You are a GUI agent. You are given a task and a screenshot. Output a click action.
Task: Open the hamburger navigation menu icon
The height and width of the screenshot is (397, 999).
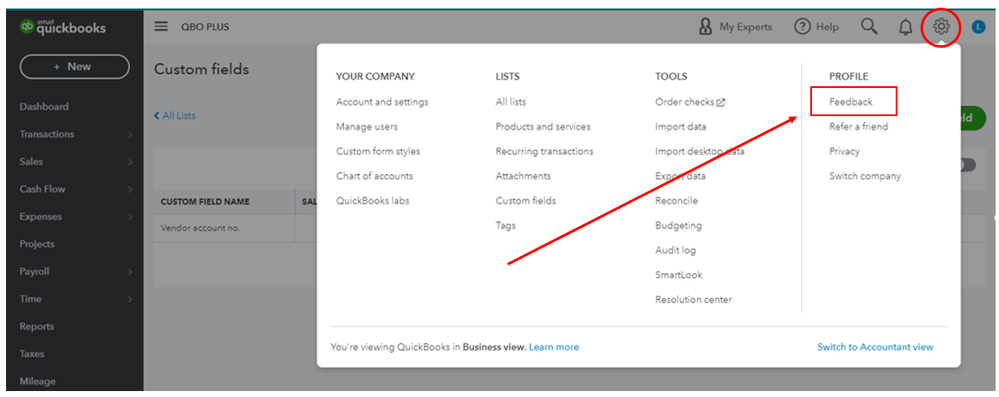tap(161, 27)
